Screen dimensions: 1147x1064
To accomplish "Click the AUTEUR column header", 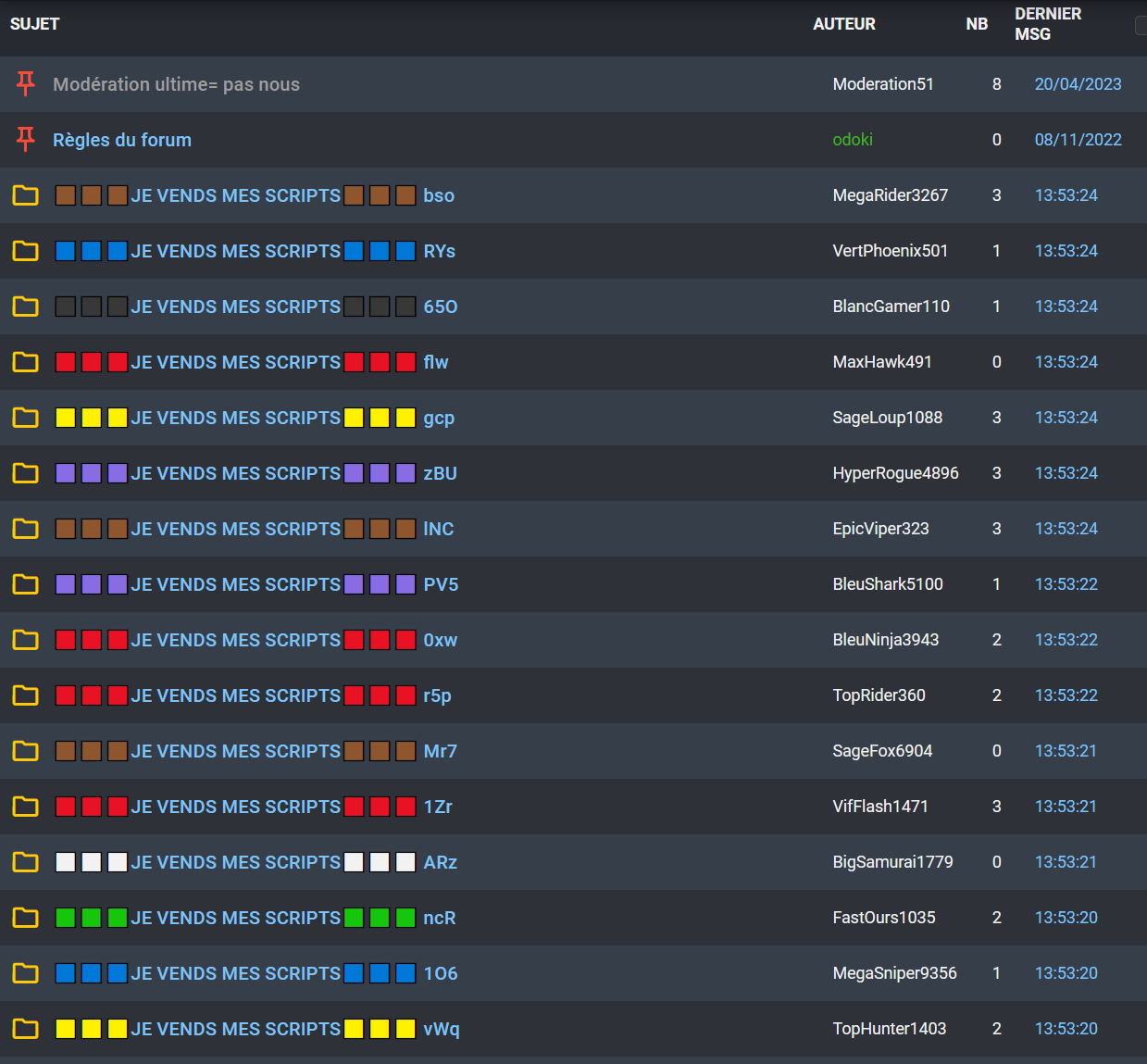I will click(843, 24).
